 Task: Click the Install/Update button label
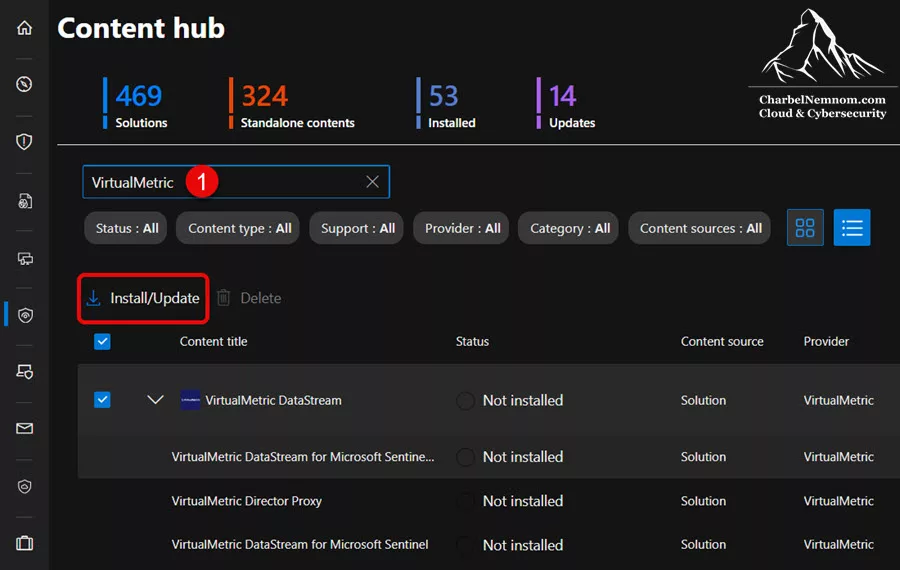[154, 298]
